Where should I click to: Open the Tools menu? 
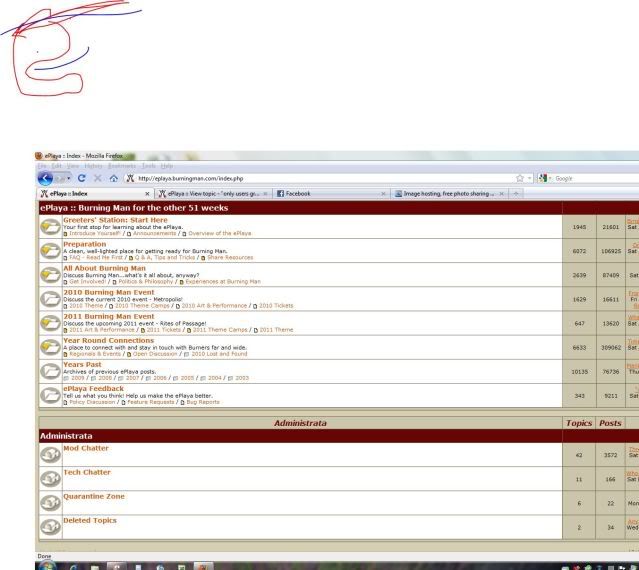click(148, 166)
